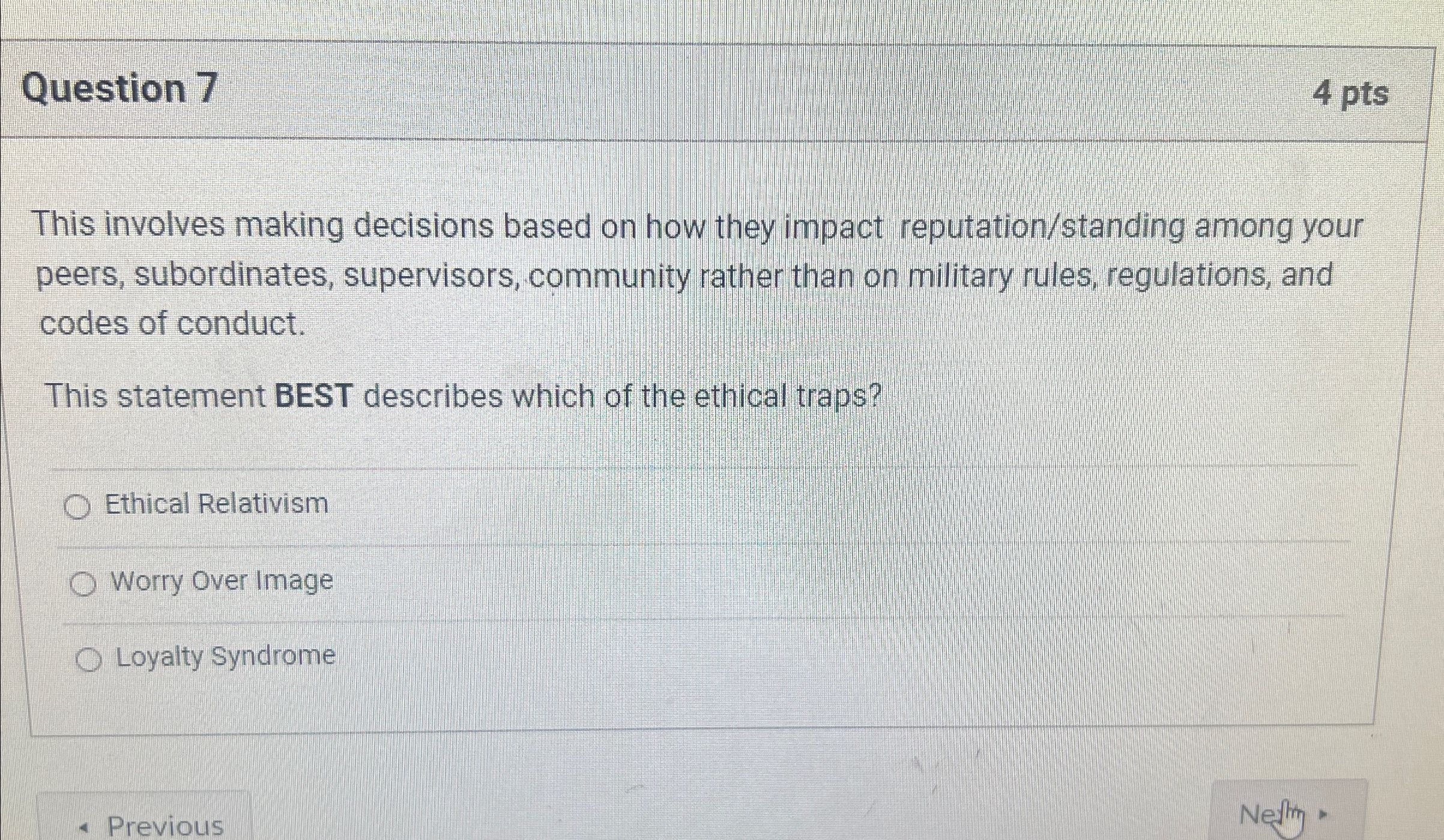Click the Loyalty Syndrome answer text
The height and width of the screenshot is (840, 1444).
click(226, 656)
